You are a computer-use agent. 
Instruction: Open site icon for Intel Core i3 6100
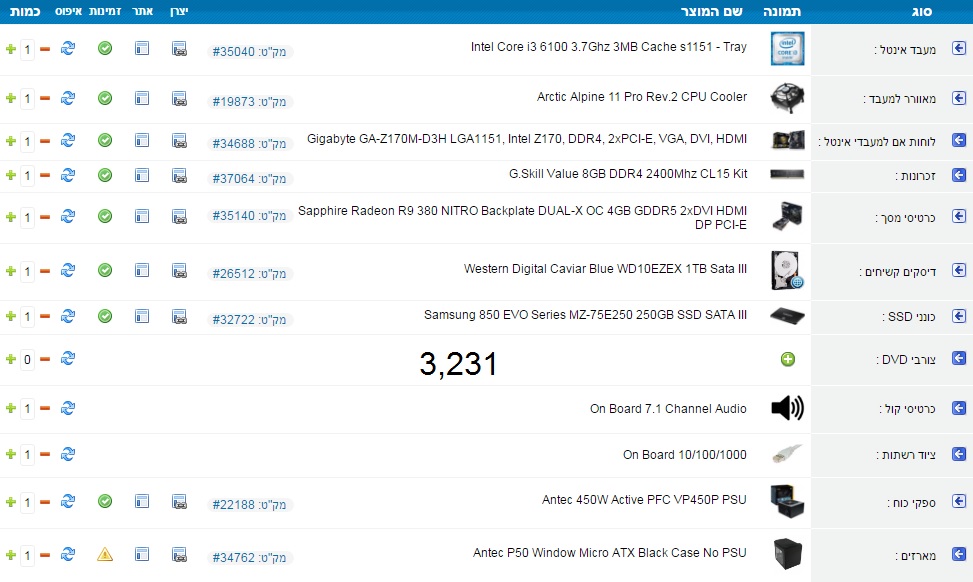coord(142,48)
